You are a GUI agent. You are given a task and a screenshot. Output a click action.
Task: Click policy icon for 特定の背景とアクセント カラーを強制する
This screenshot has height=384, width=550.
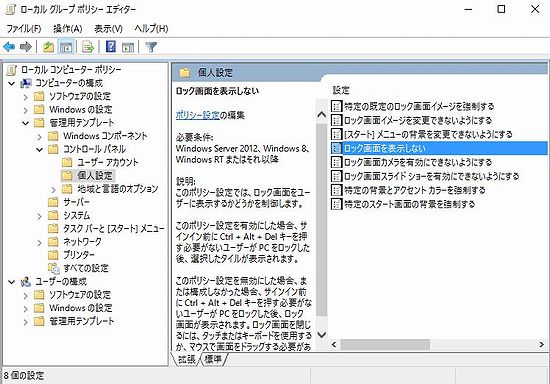tap(336, 190)
